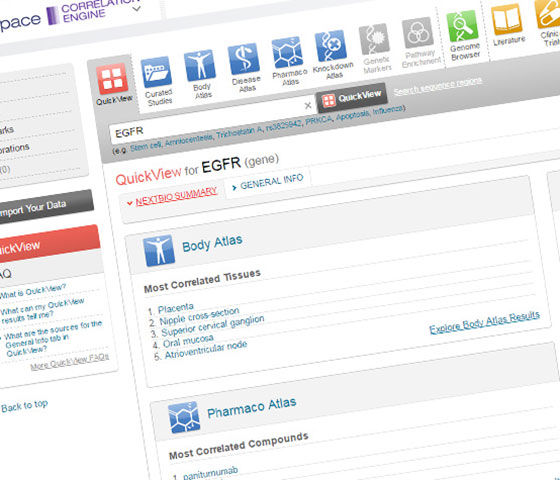Open 'Superior cervical ganglion' link
560x480 pixels.
click(x=213, y=326)
